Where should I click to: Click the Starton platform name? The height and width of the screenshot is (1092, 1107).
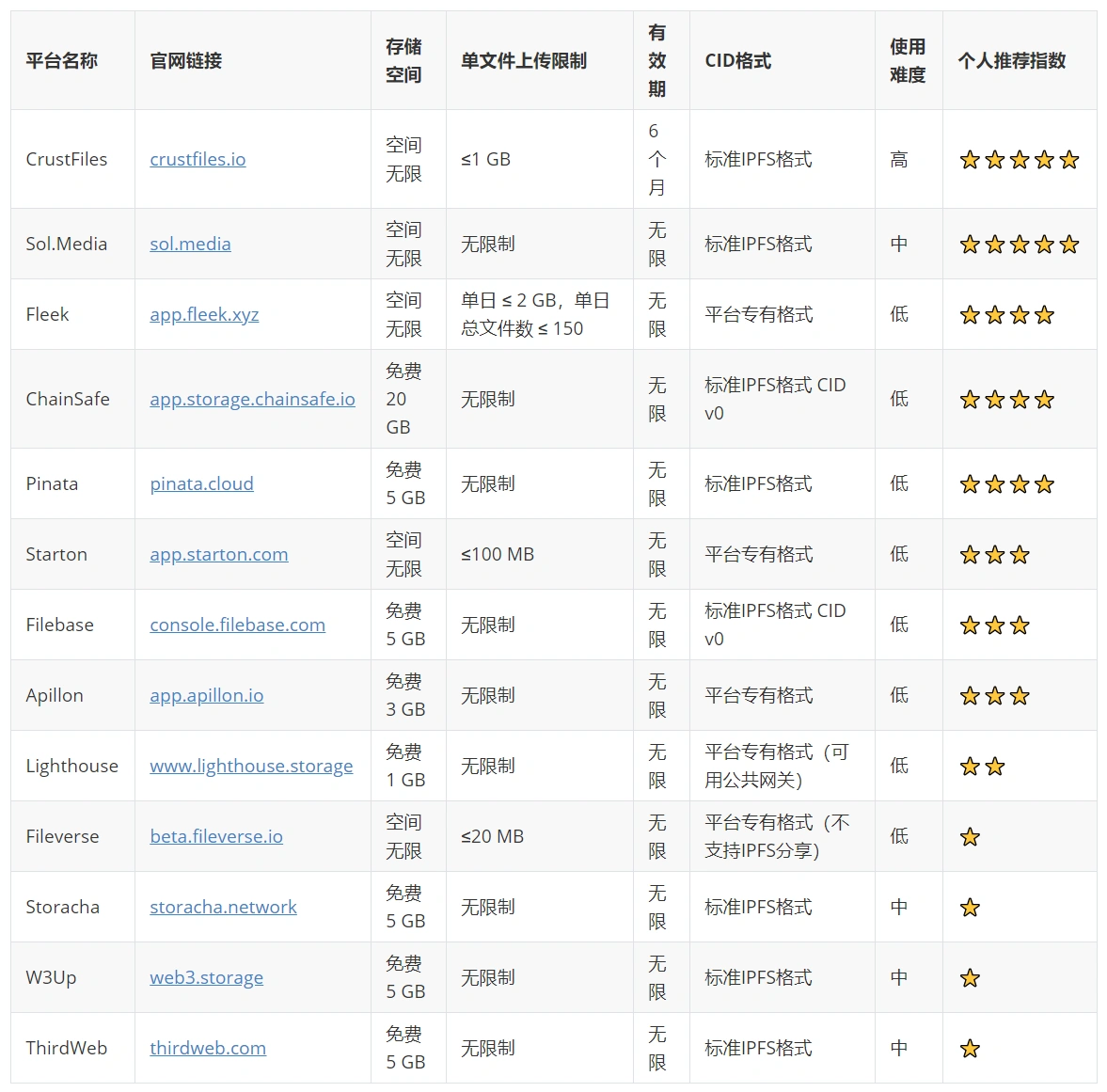(x=56, y=555)
